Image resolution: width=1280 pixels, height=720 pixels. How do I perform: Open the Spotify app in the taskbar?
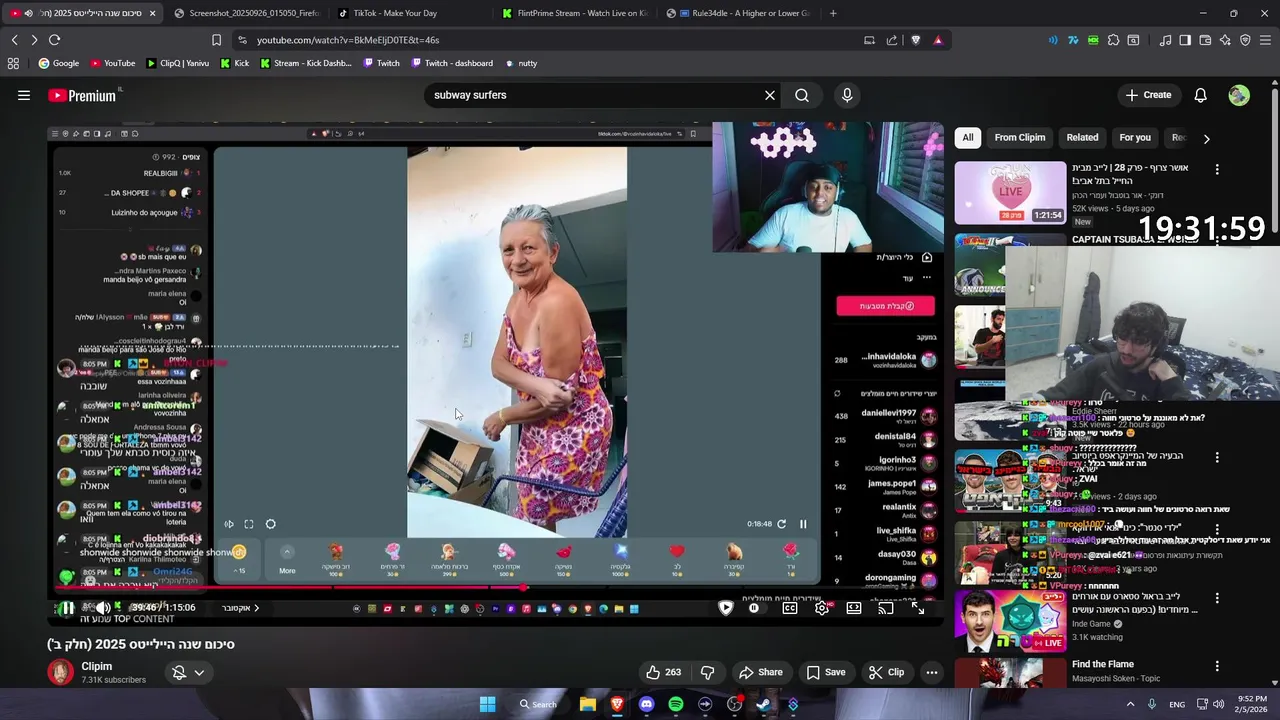click(676, 704)
